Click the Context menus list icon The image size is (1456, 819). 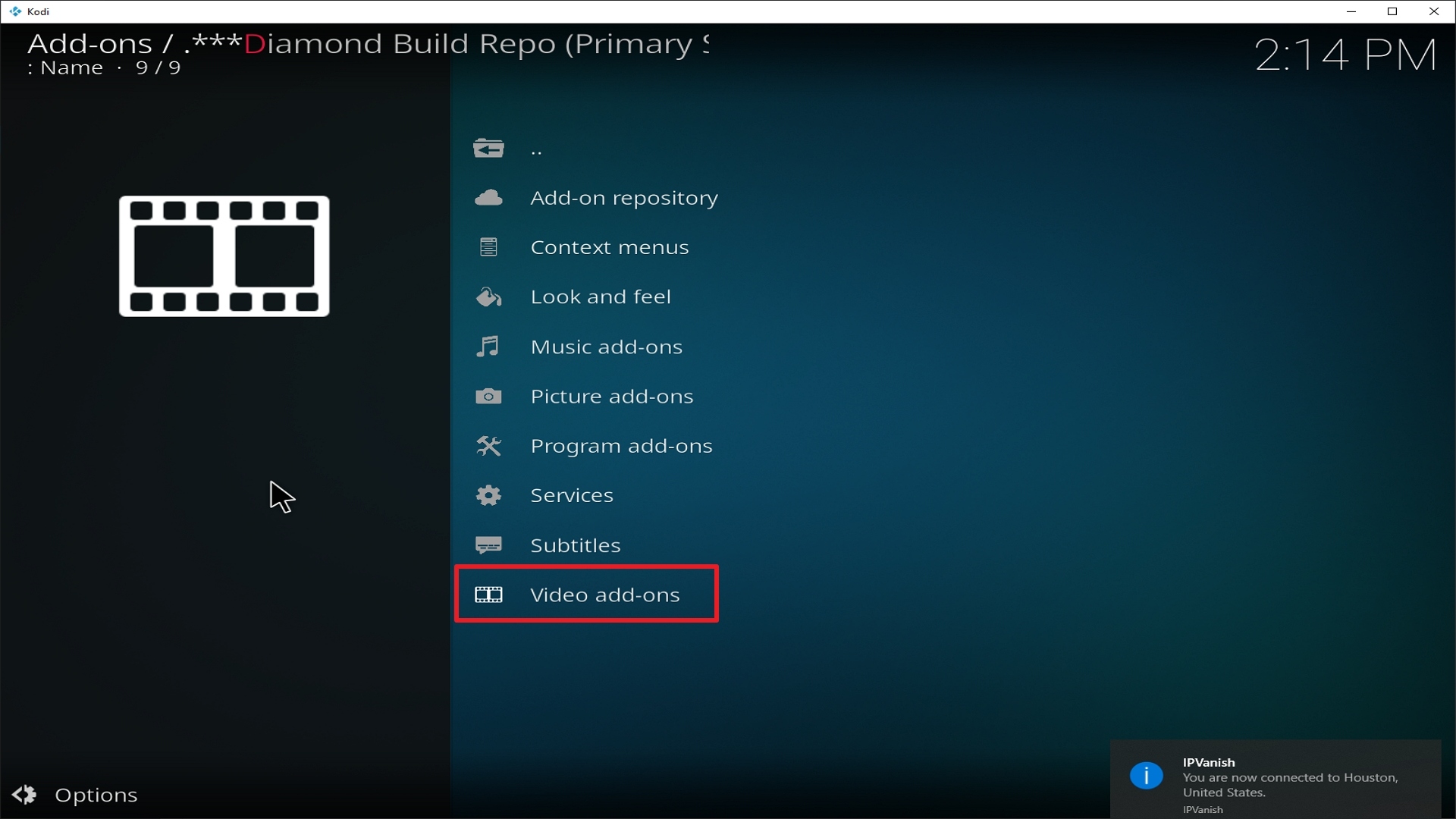point(488,247)
